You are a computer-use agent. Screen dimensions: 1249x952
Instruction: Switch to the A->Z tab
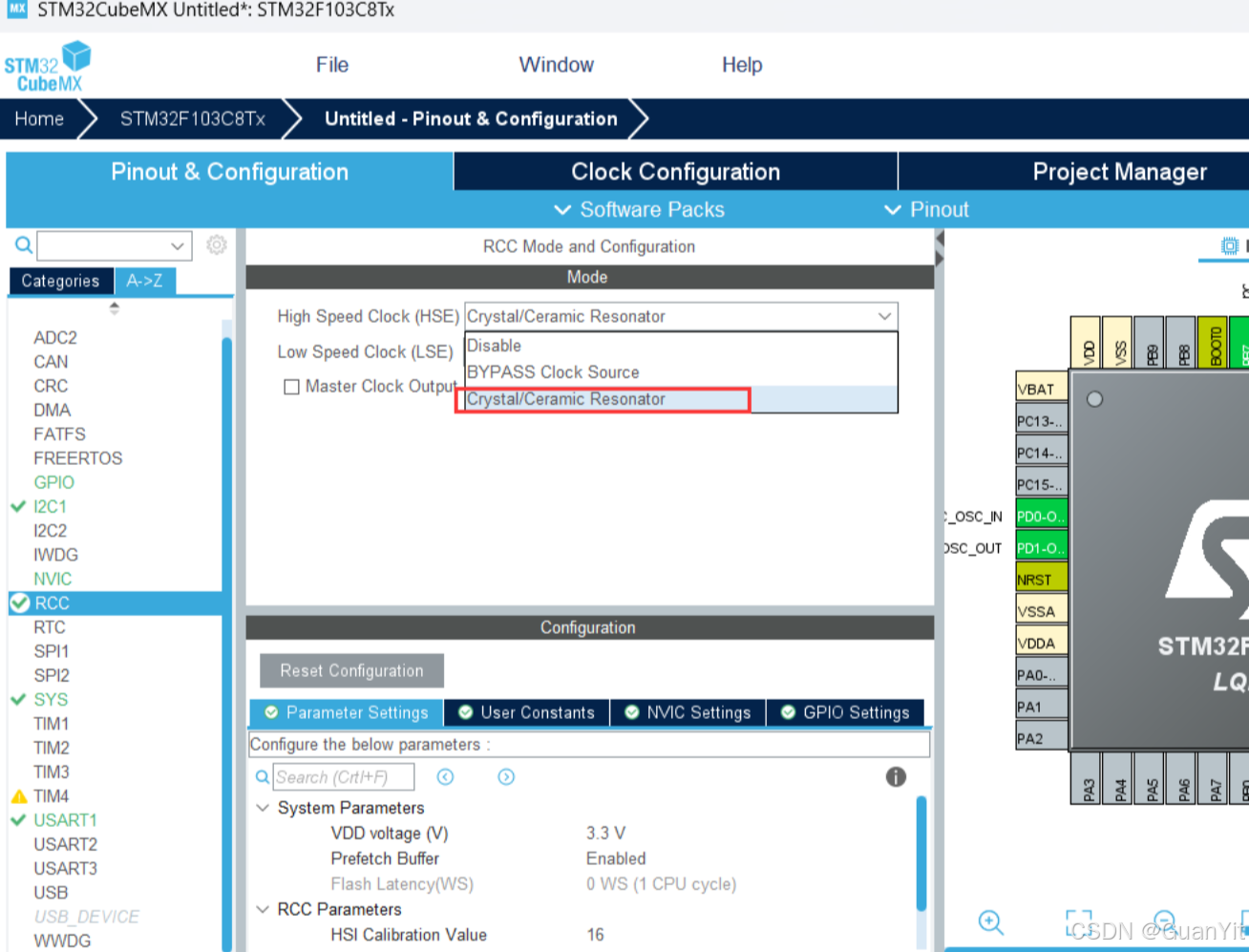point(145,281)
